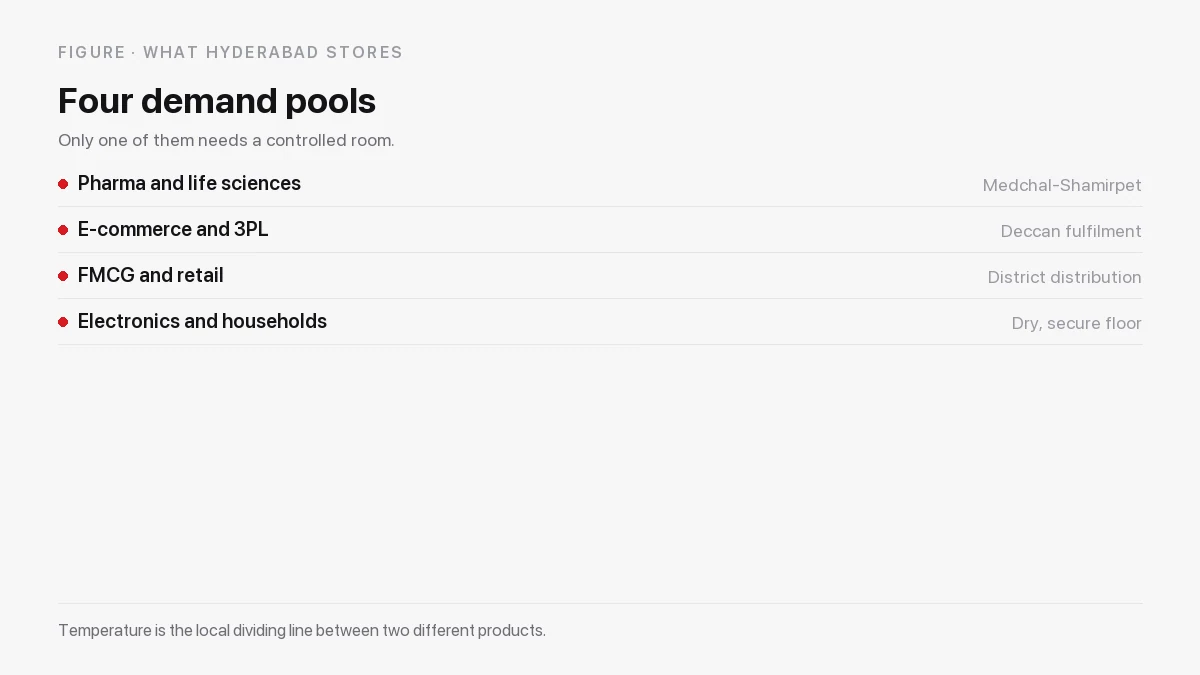Click red bullet beside Pharma and life sciences
Screen dimensions: 1200x675
coord(63,184)
